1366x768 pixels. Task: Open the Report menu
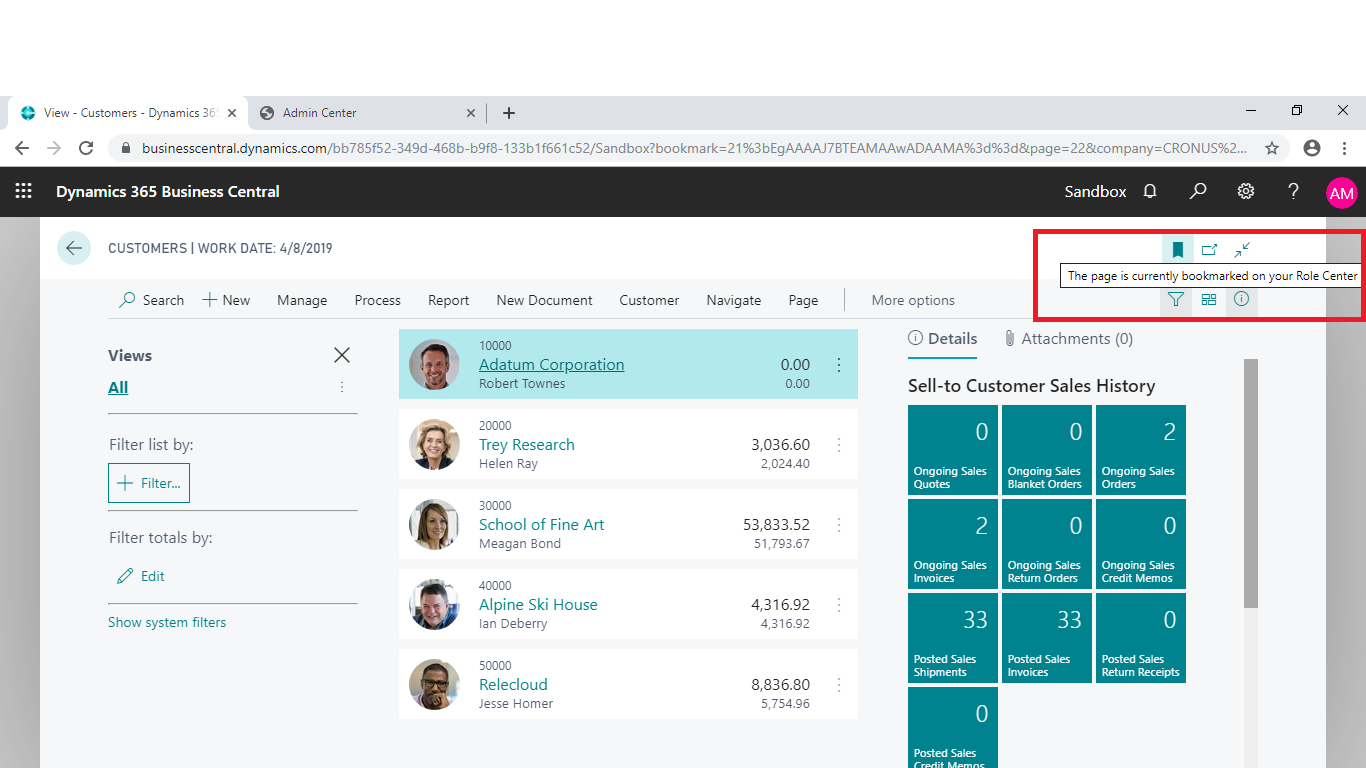(x=448, y=300)
